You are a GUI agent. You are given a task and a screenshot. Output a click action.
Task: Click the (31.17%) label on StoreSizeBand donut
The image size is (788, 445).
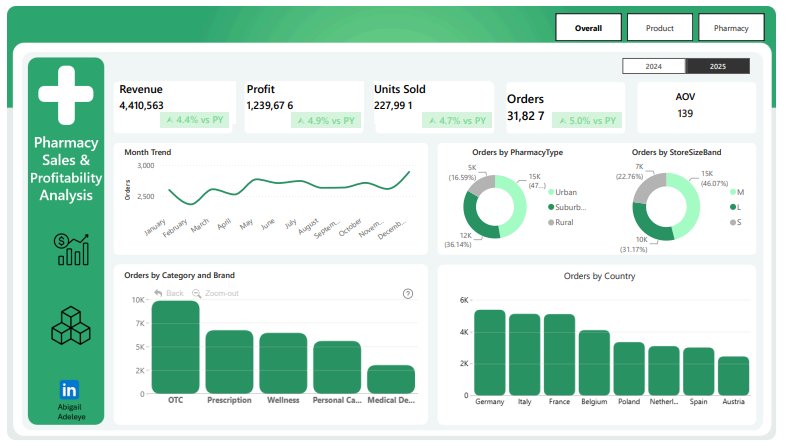click(634, 249)
